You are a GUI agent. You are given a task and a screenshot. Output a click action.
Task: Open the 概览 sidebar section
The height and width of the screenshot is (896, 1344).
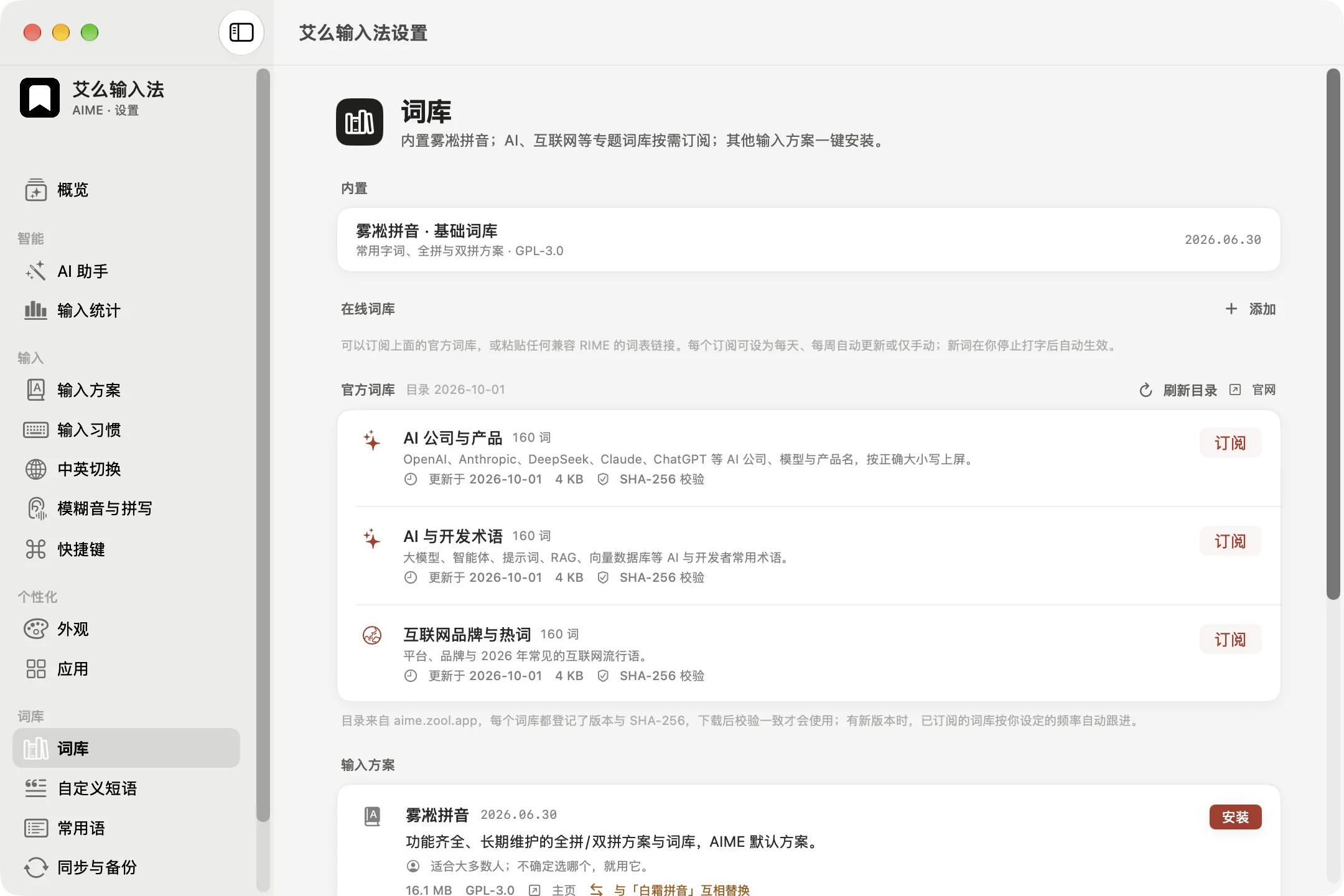coord(126,190)
